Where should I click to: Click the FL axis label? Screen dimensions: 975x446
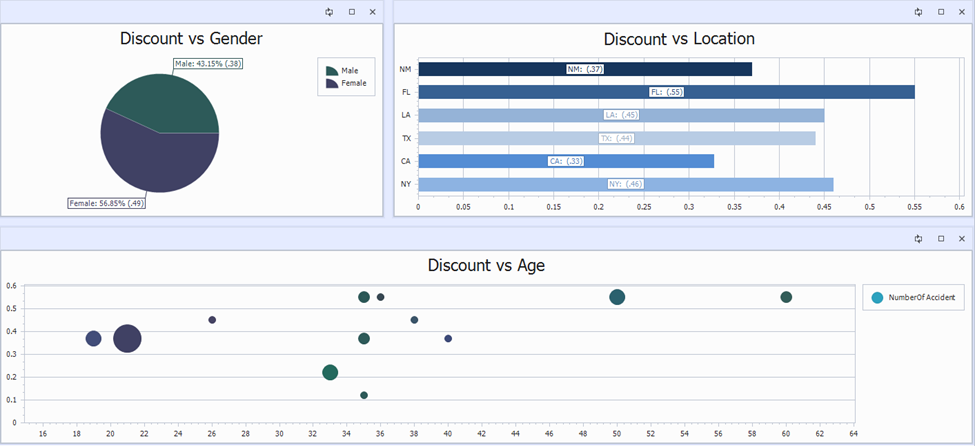406,92
